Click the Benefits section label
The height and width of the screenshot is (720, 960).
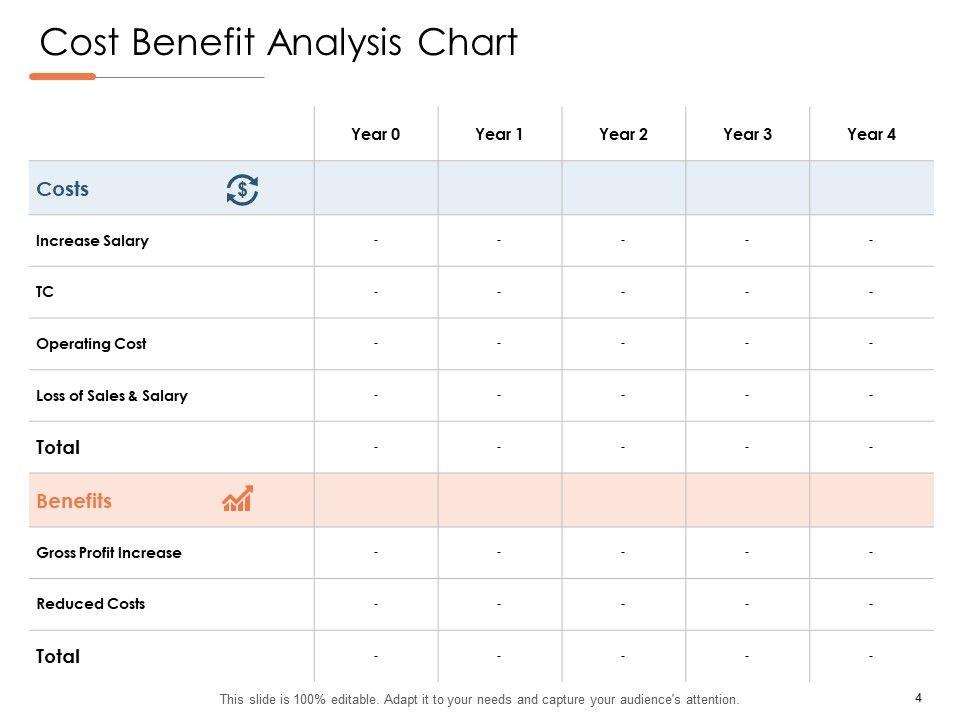click(74, 501)
